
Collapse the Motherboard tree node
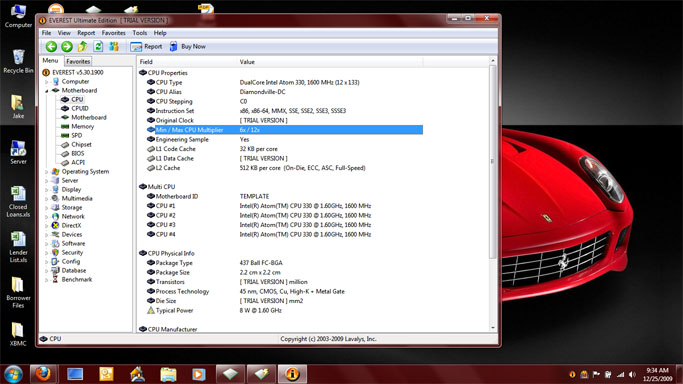47,91
